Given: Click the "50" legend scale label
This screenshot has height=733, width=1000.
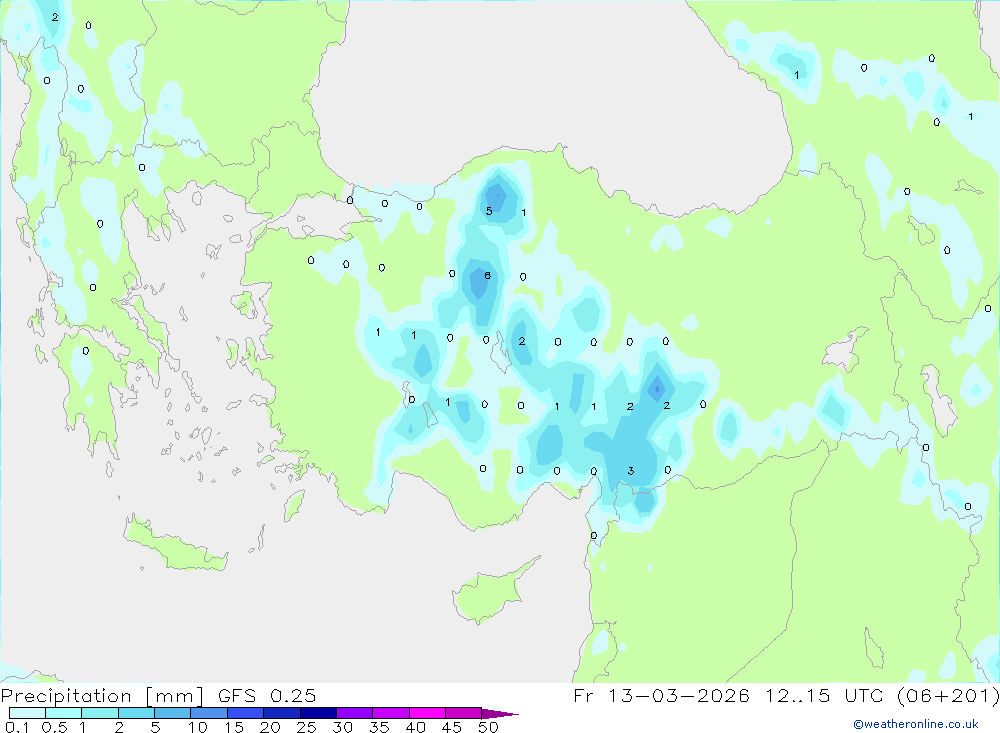Looking at the screenshot, I should click(x=488, y=727).
